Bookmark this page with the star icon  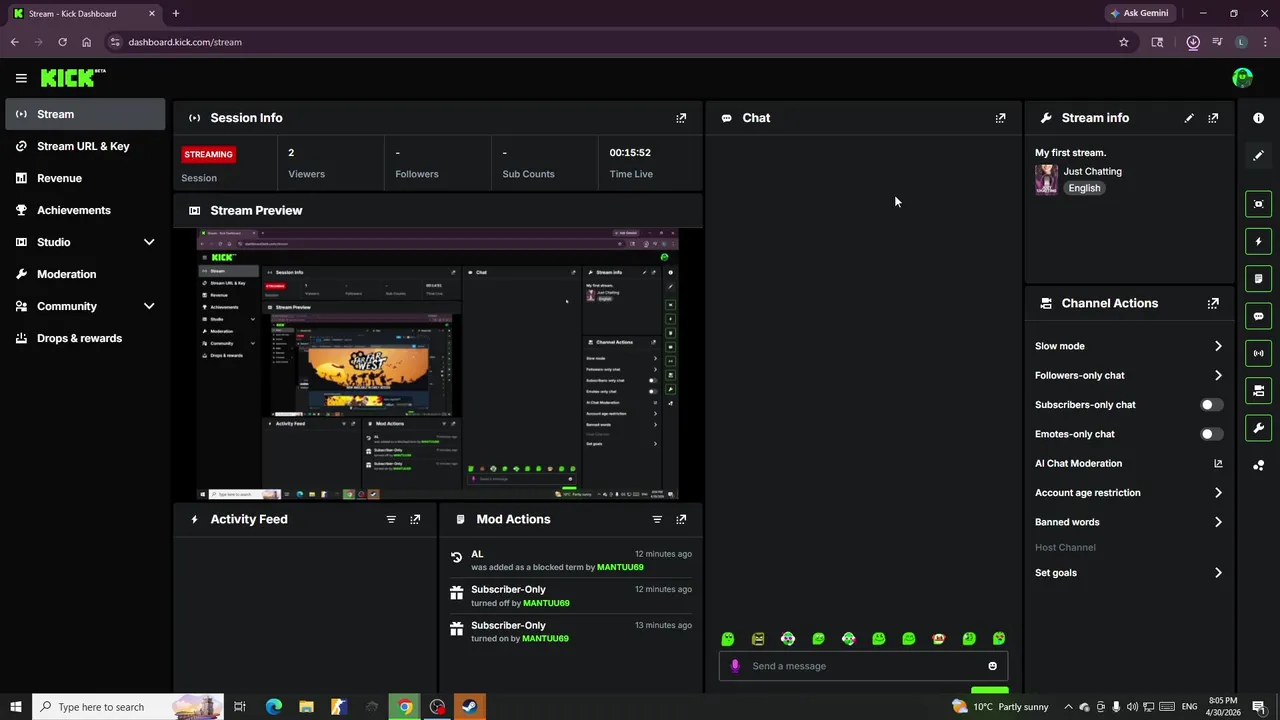pos(1124,42)
